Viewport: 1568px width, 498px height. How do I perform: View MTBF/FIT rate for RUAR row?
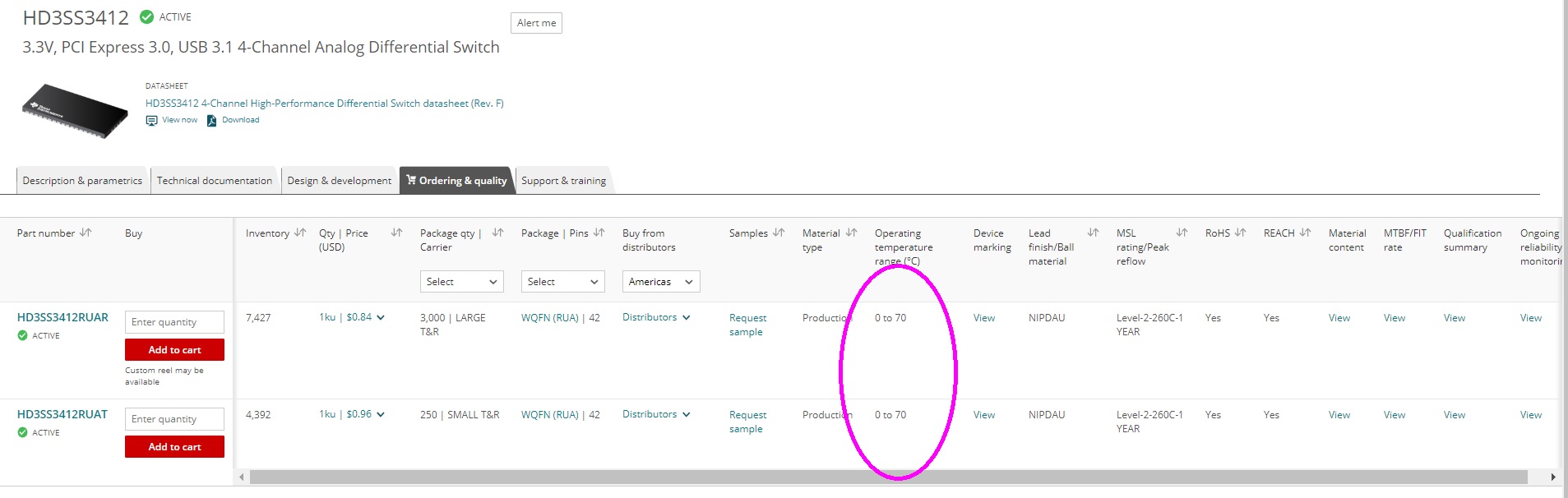click(x=1395, y=318)
